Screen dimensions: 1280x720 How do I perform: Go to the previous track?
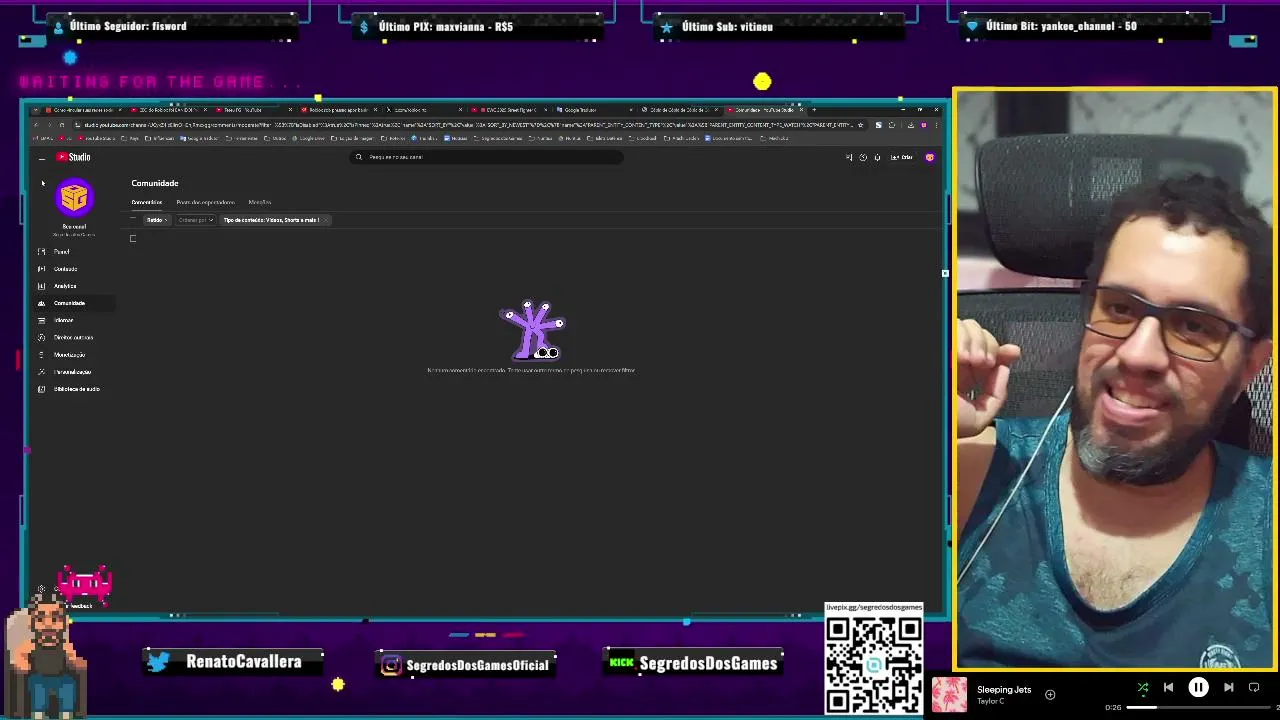pyautogui.click(x=1168, y=687)
